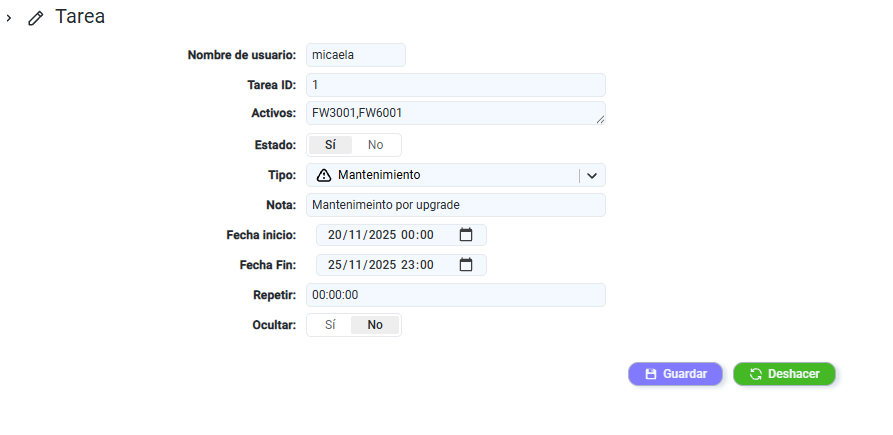Click the Repetir time field

pyautogui.click(x=456, y=295)
